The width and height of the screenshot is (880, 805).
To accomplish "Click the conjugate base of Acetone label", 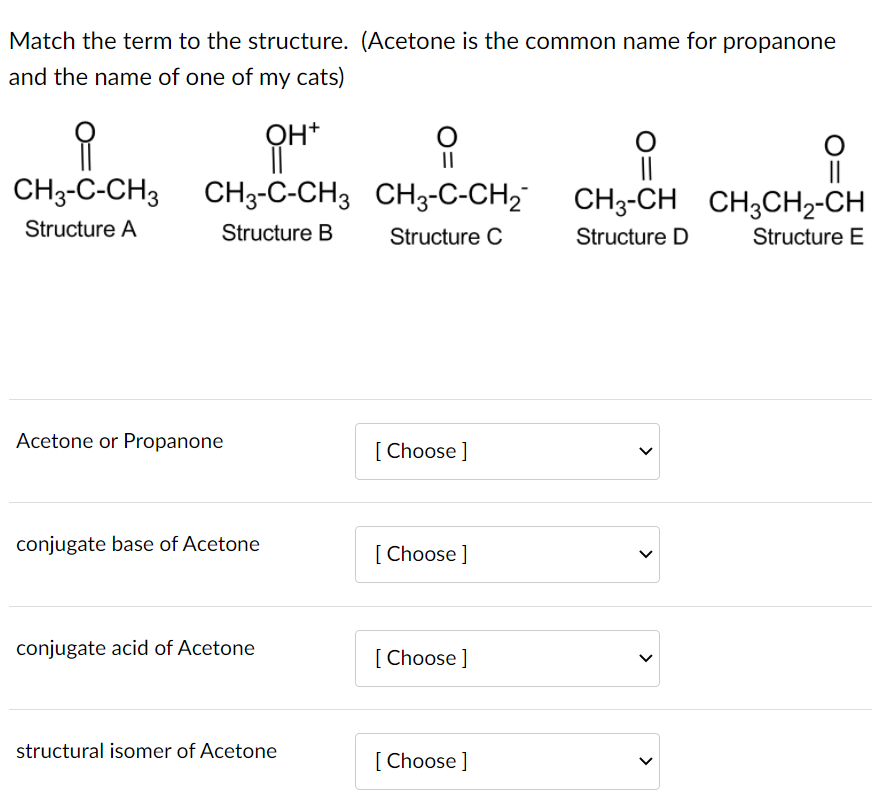I will click(138, 544).
